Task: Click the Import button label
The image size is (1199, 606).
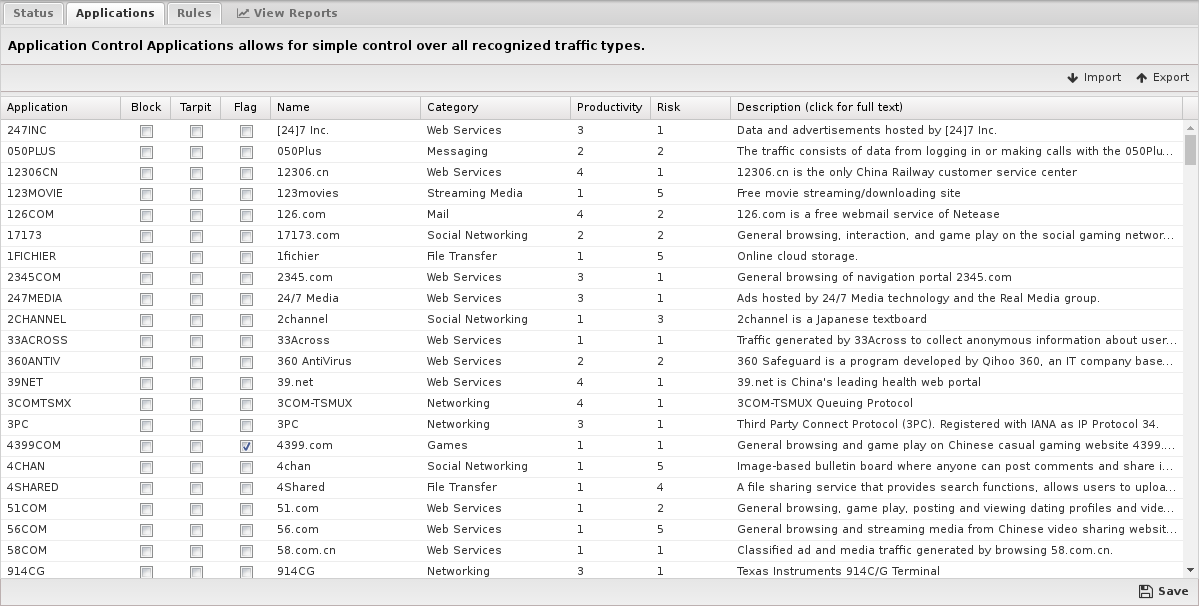Action: 1102,77
